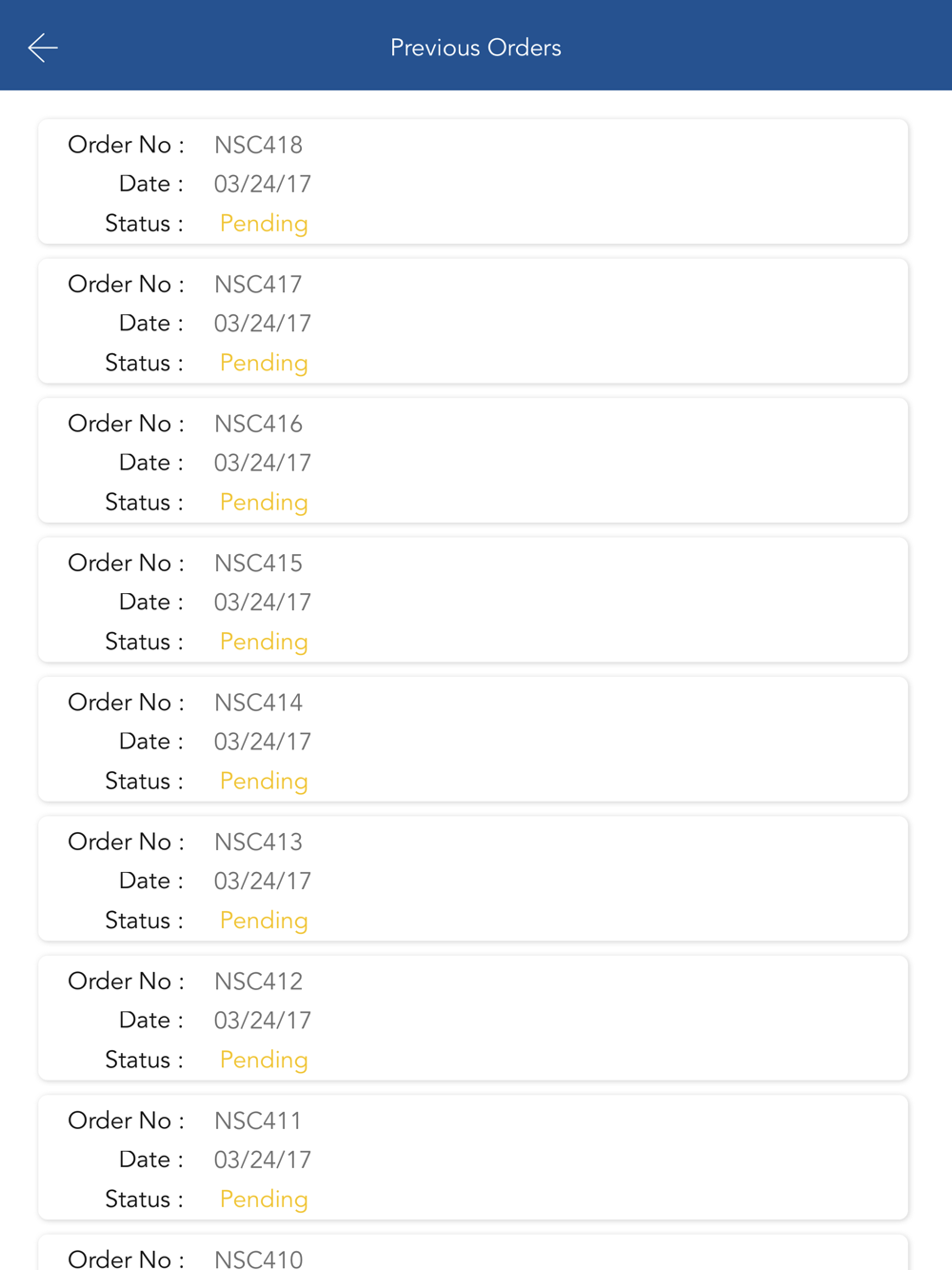Click Pending status of NSC411
This screenshot has height=1270, width=952.
pyautogui.click(x=264, y=1200)
